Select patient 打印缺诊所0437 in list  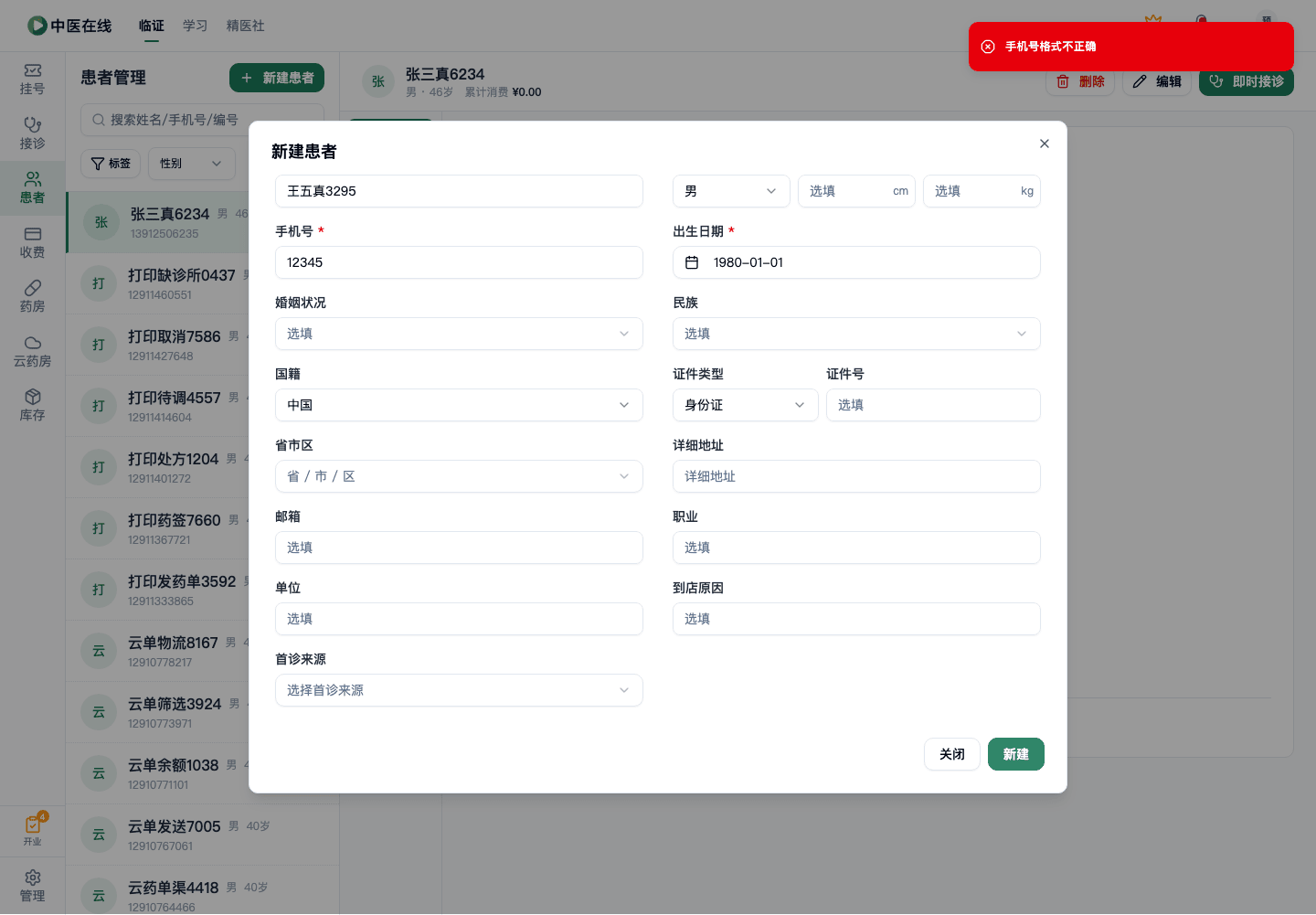[157, 283]
